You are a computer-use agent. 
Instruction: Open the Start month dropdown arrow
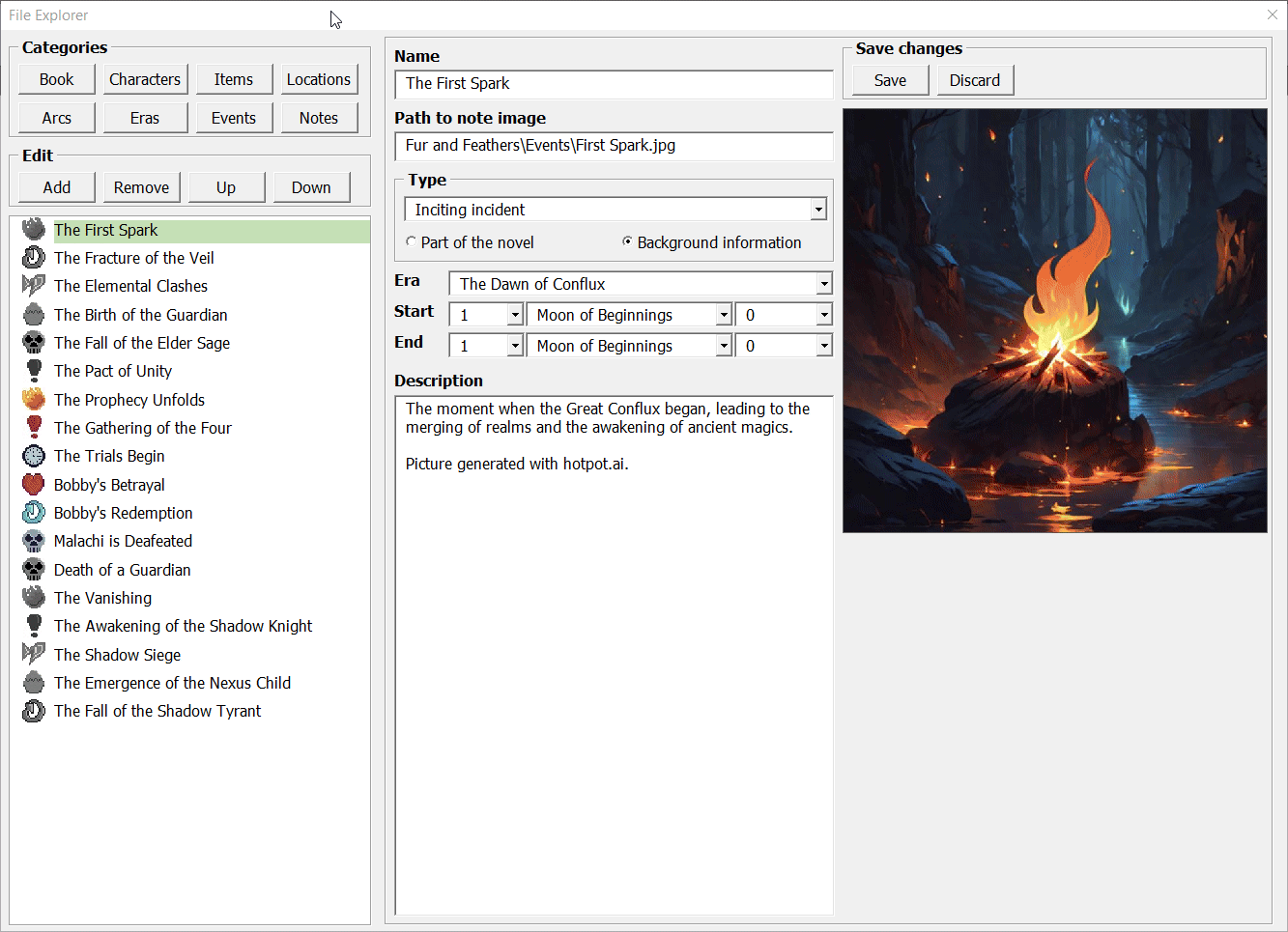coord(723,315)
